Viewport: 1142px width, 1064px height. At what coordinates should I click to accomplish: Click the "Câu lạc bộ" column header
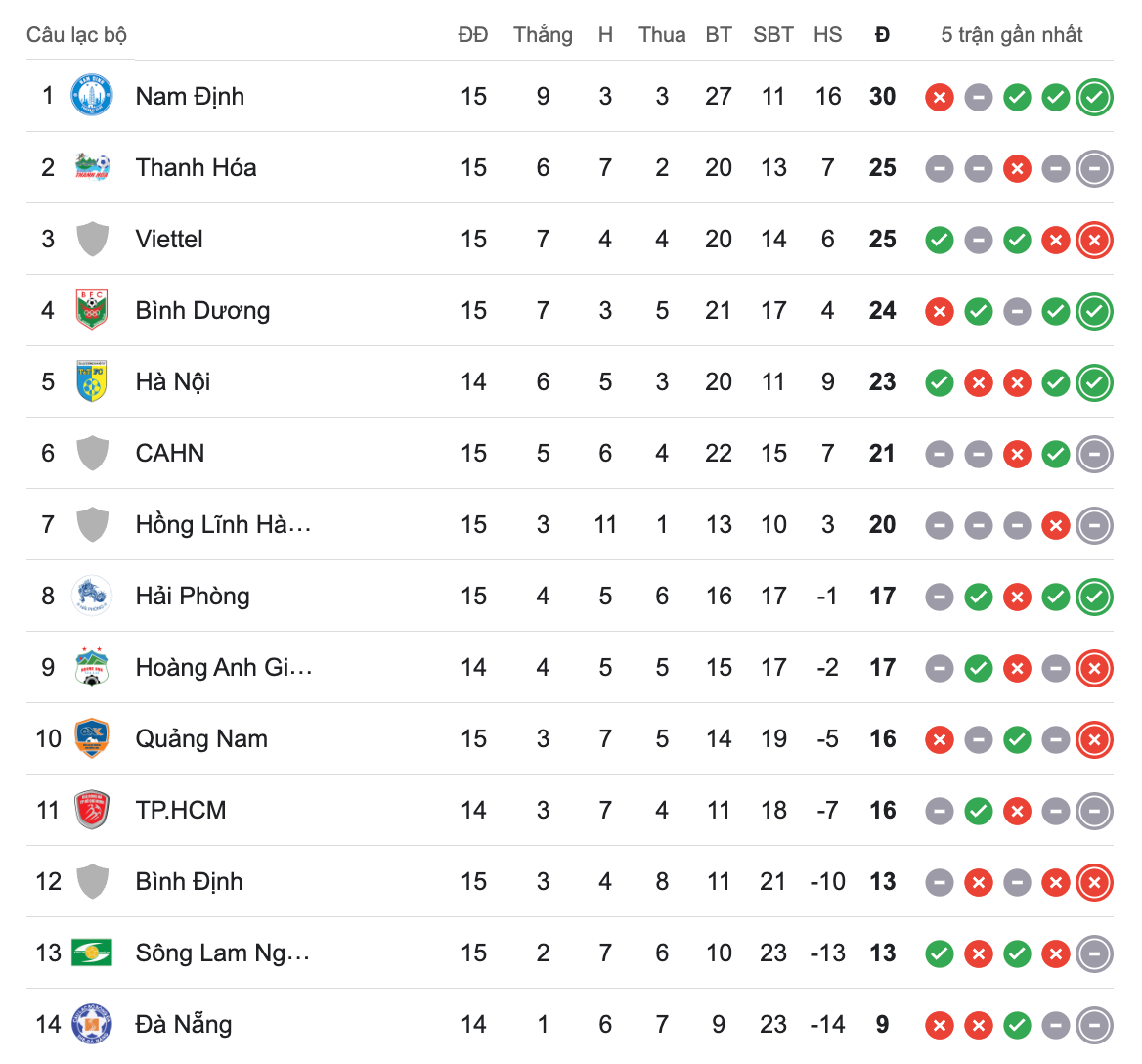76,35
